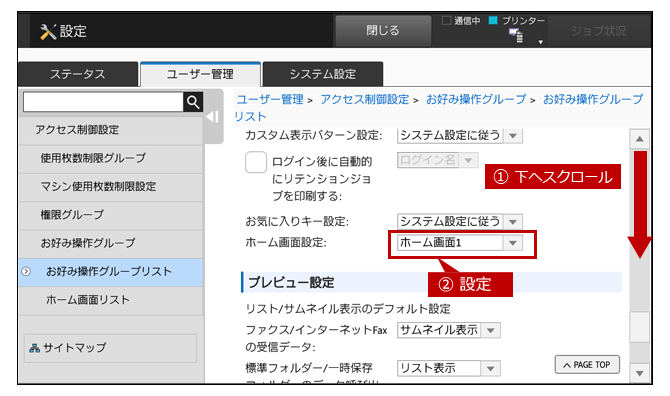Click アクセス制御設定 breadcrumb link
The width and height of the screenshot is (670, 396).
pyautogui.click(x=364, y=100)
